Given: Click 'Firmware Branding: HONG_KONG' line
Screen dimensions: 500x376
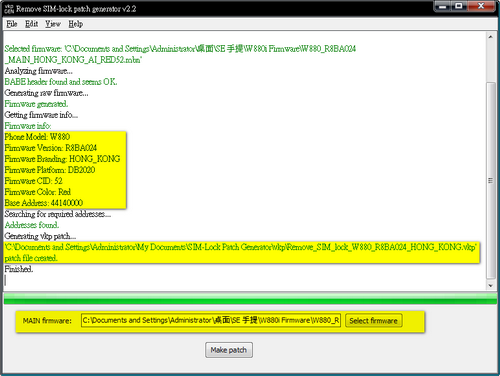Looking at the screenshot, I should (x=62, y=159).
